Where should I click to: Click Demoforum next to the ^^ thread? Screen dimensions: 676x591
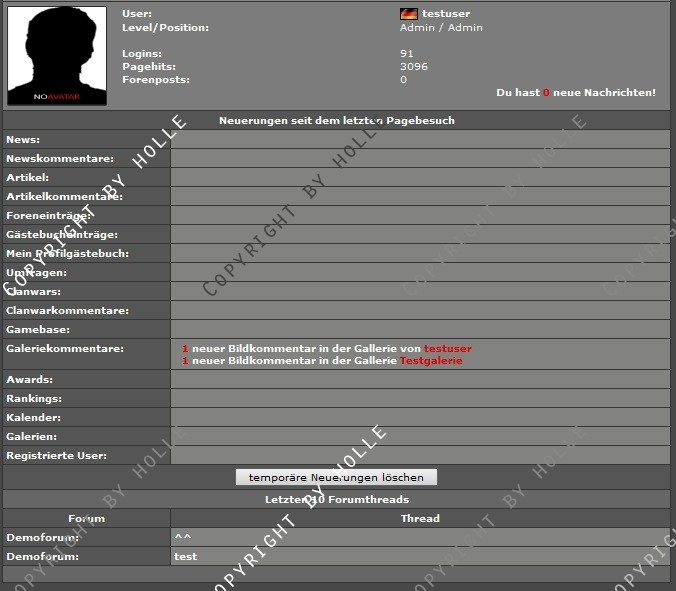point(41,538)
